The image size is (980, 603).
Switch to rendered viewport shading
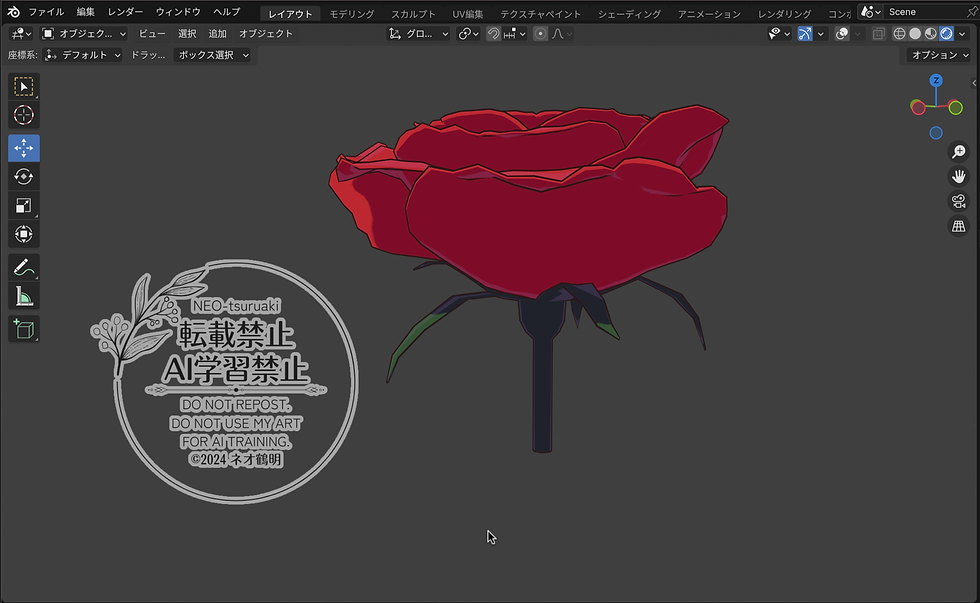(946, 34)
